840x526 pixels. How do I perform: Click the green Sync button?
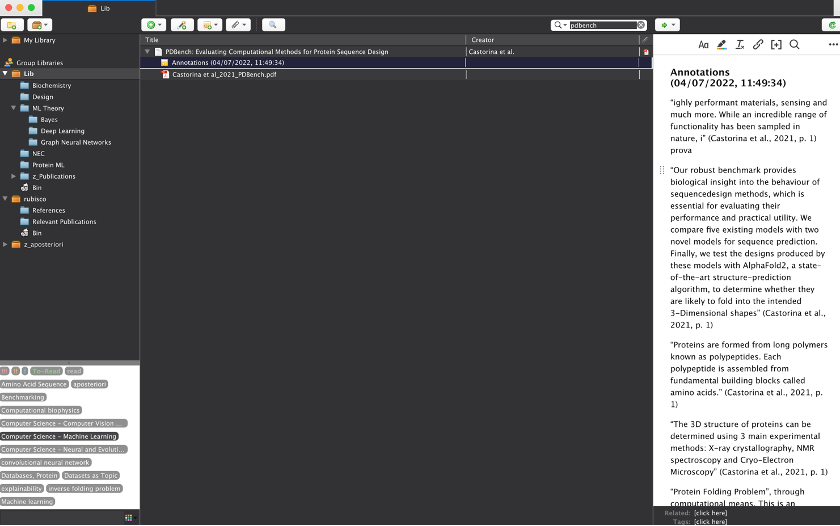pyautogui.click(x=831, y=25)
